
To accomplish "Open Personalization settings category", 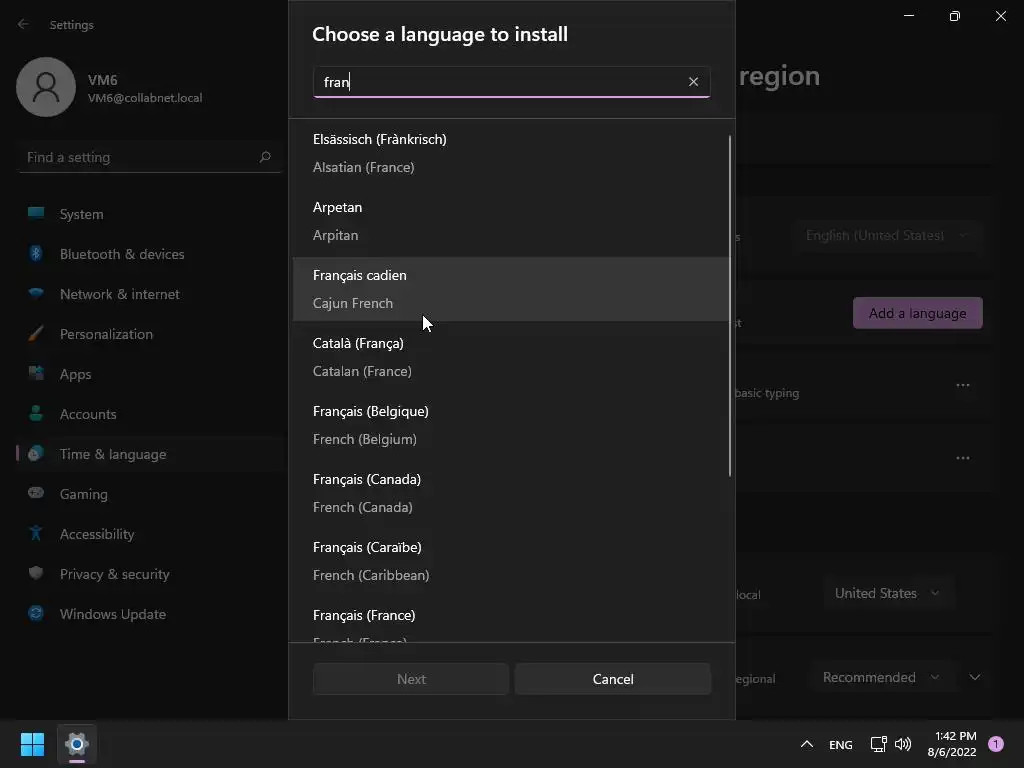I will pos(150,334).
